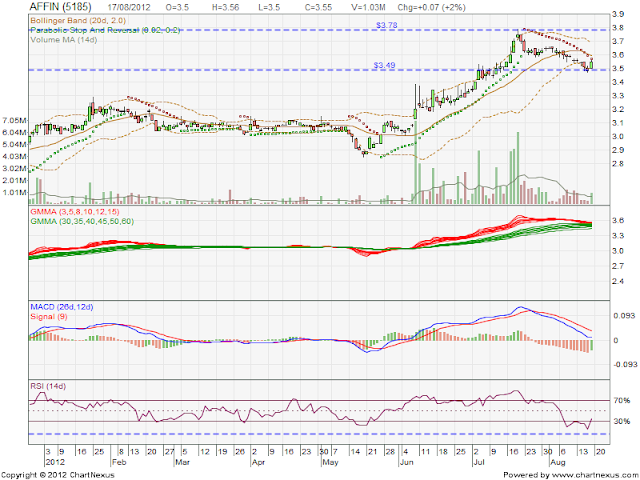
Task: Click the 2.9 price axis label
Action: pyautogui.click(x=618, y=150)
